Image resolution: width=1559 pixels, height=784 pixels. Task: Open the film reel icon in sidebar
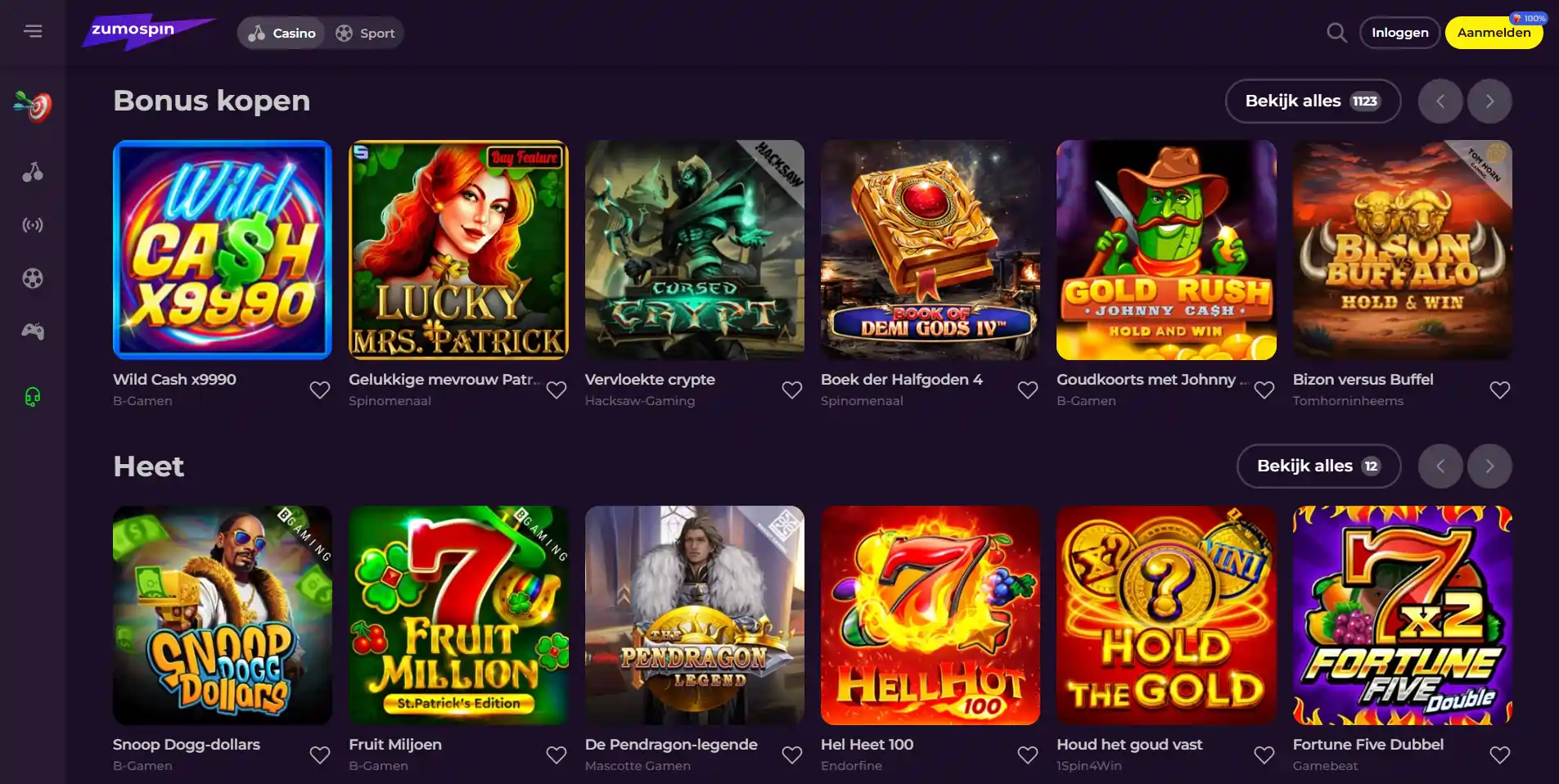coord(33,278)
